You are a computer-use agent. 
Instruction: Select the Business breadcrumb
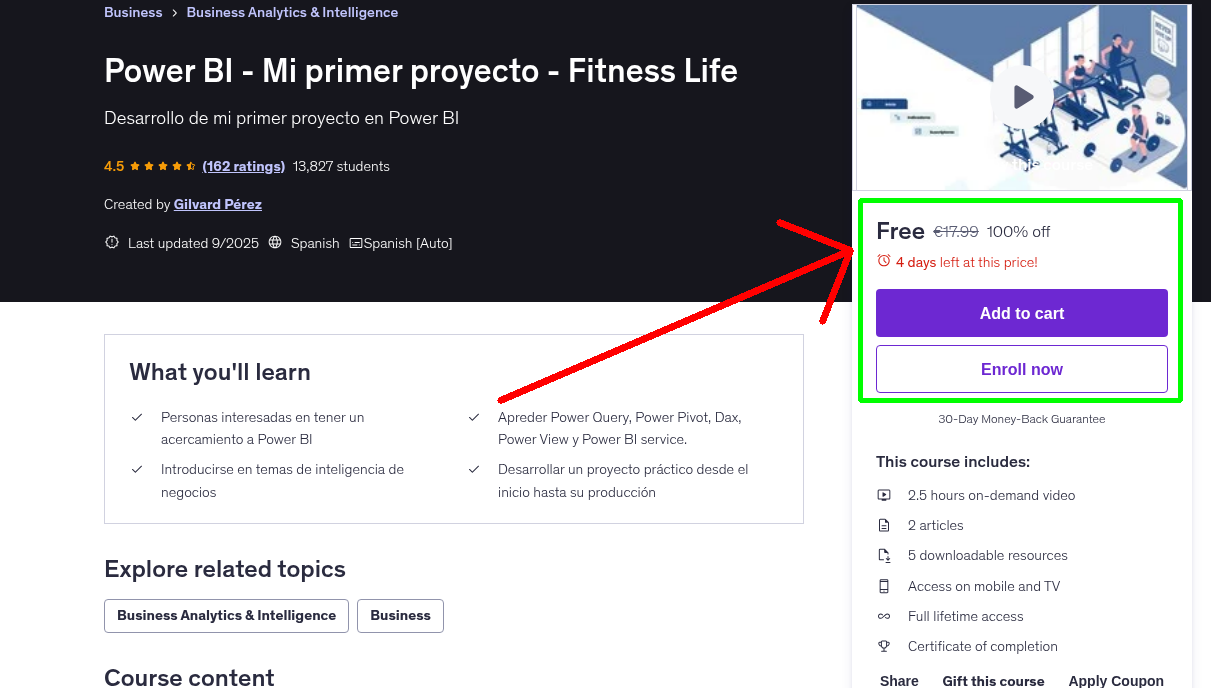(133, 12)
